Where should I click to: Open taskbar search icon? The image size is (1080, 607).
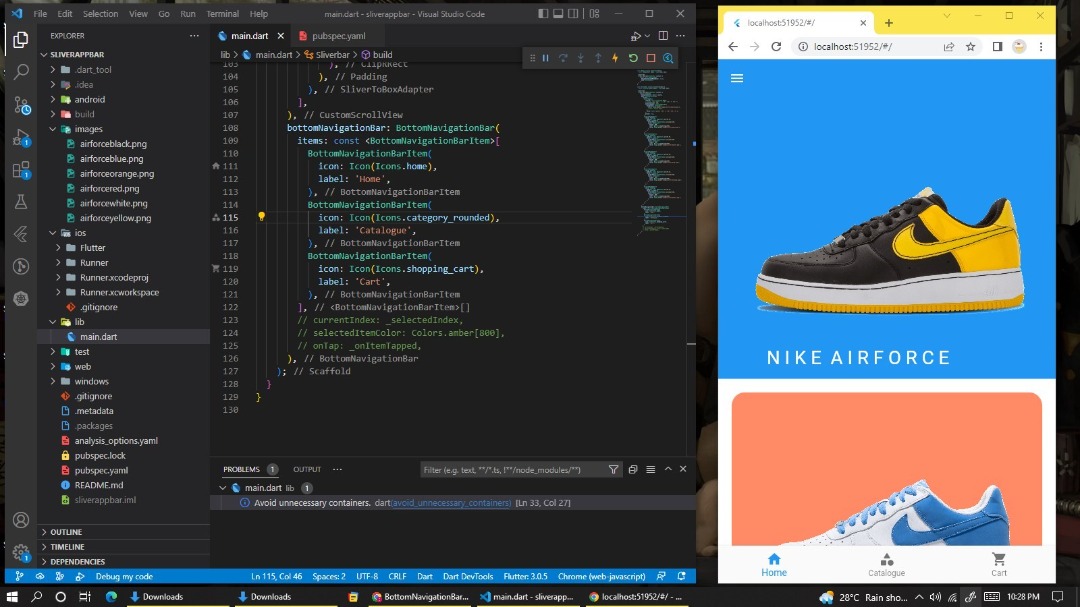[37, 597]
